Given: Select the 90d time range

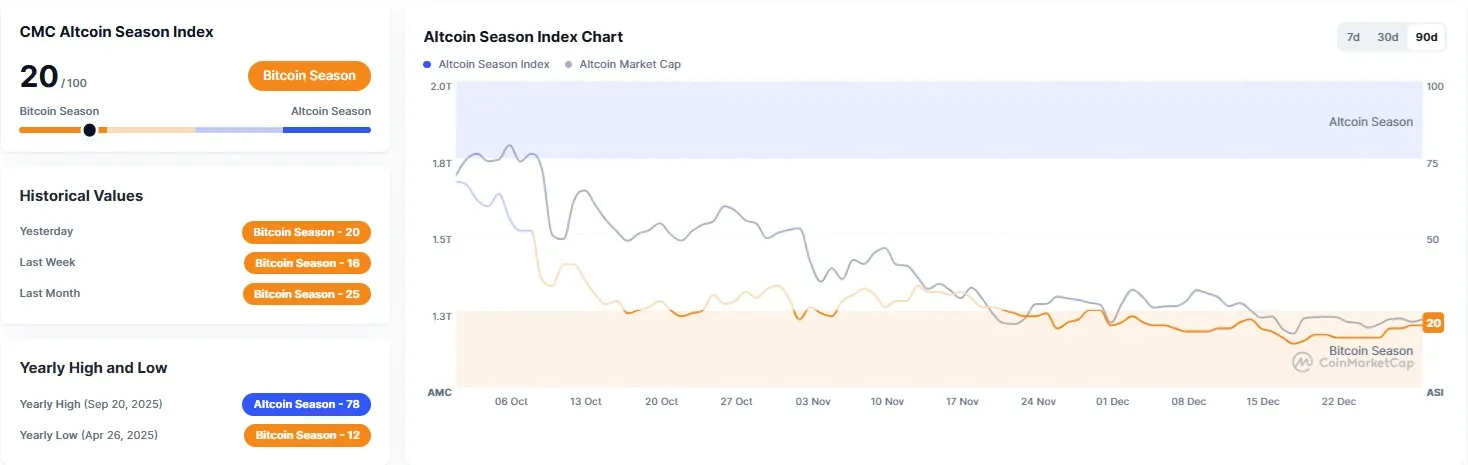Looking at the screenshot, I should pyautogui.click(x=1426, y=37).
